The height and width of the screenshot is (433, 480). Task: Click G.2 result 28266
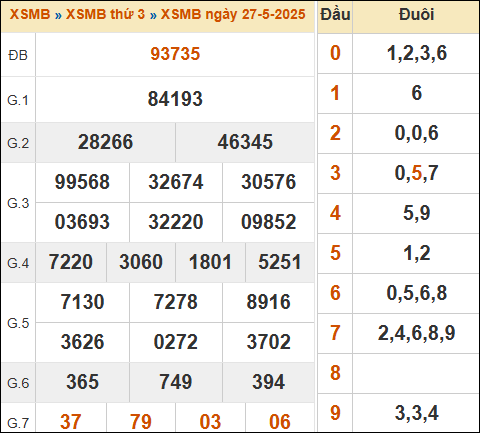click(105, 142)
